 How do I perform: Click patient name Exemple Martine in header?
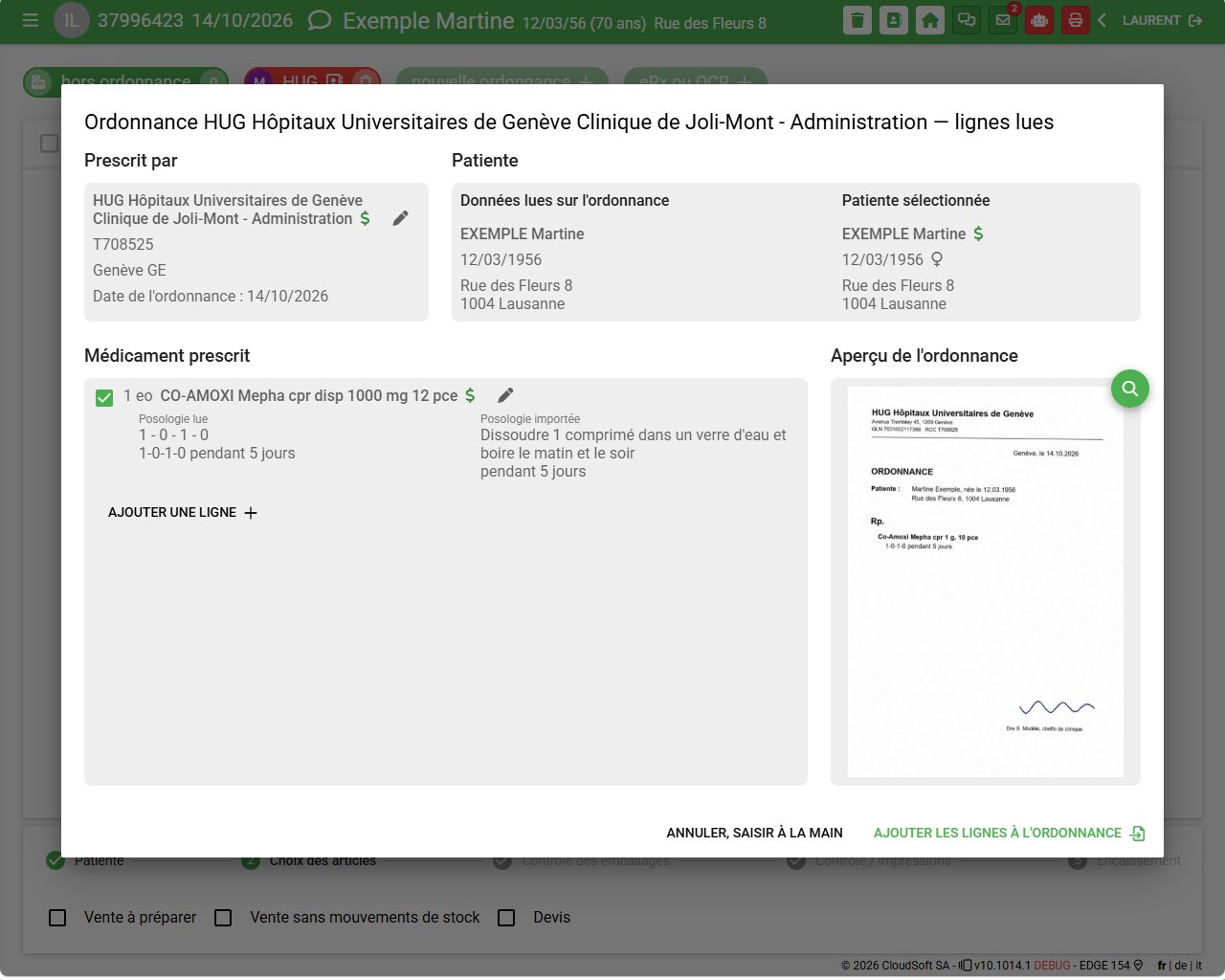(x=429, y=20)
